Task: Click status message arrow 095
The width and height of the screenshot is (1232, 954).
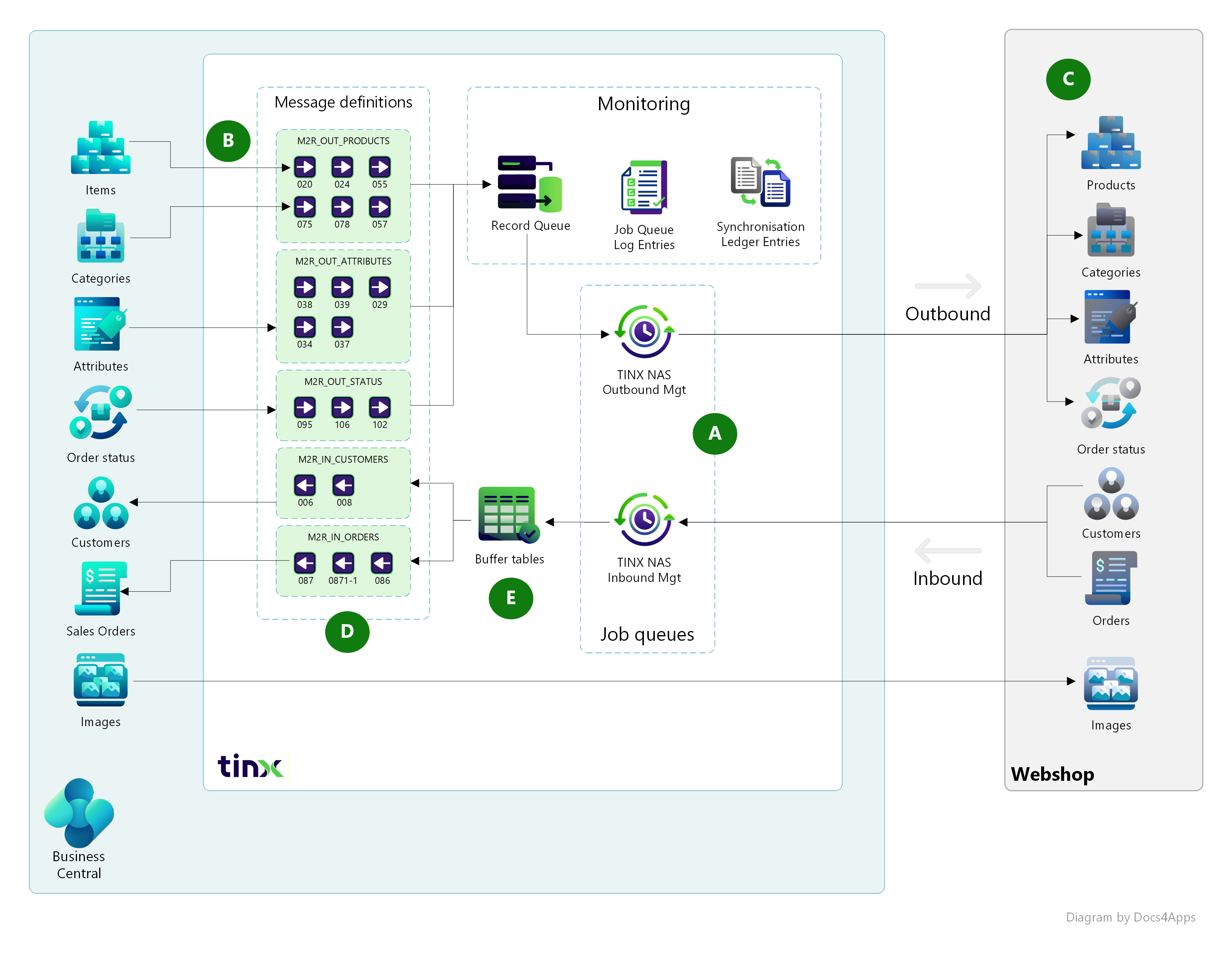Action: coord(305,408)
